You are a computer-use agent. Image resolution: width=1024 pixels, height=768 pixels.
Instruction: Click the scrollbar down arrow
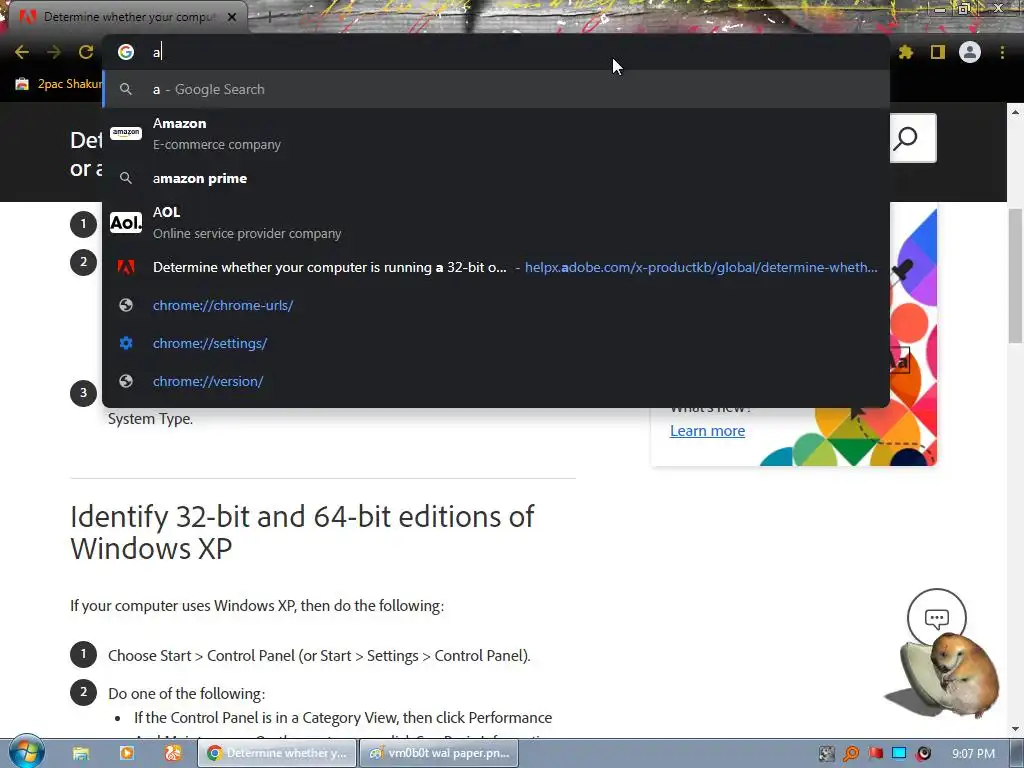(1016, 729)
